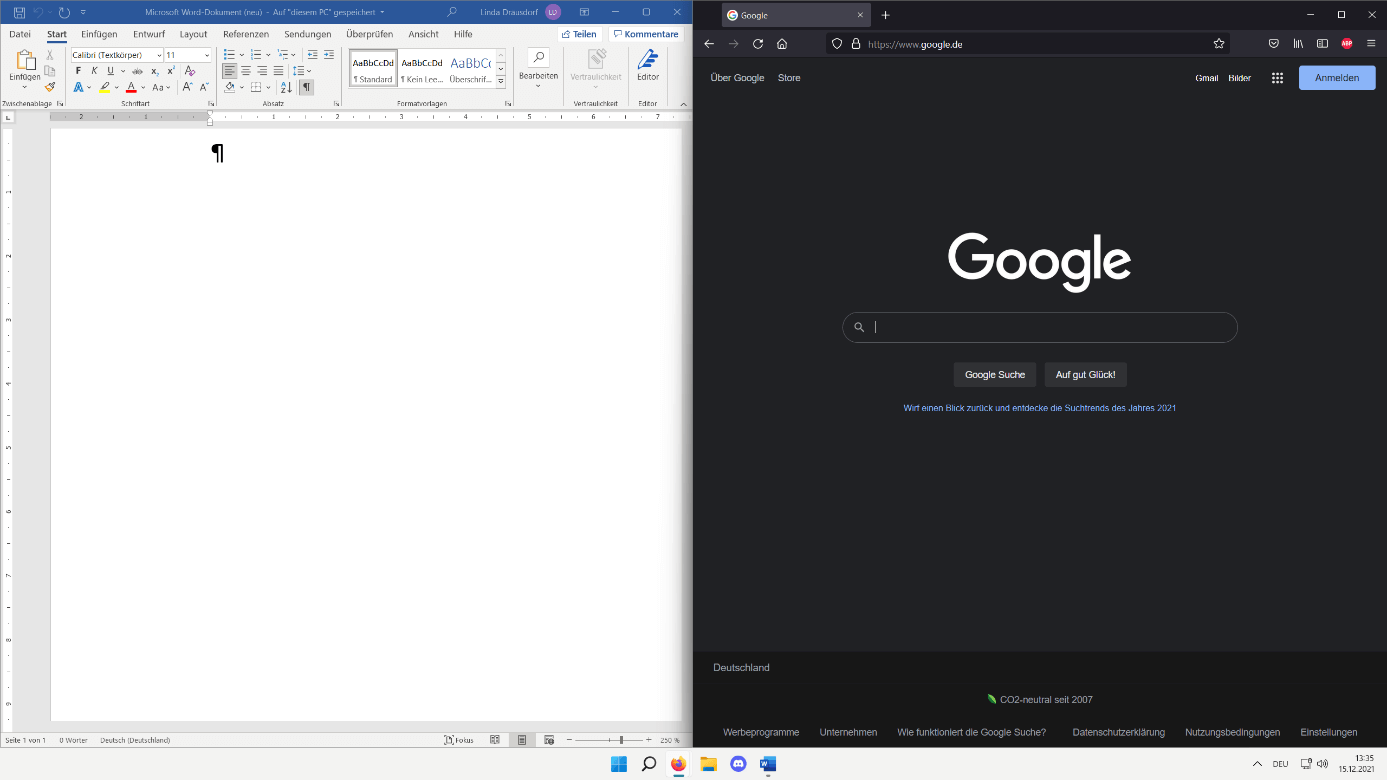Apply superscript formatting
Viewport: 1387px width, 780px height.
click(x=171, y=71)
